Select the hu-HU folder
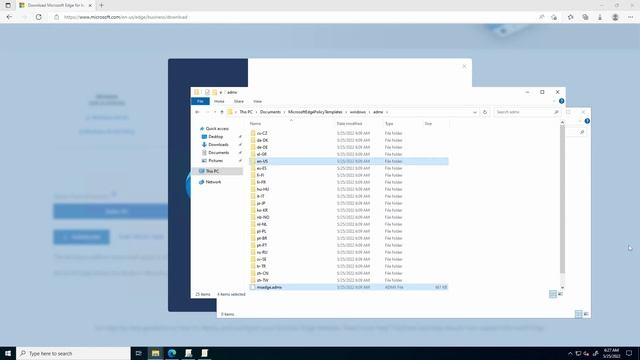Screen dimensions: 640x360 pyautogui.click(x=262, y=189)
